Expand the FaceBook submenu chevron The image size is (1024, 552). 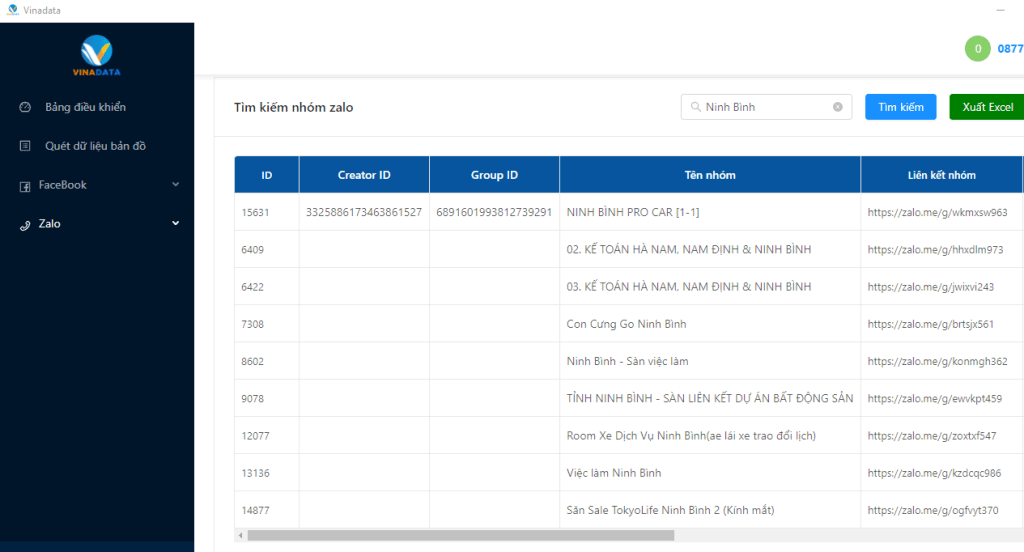(x=175, y=184)
